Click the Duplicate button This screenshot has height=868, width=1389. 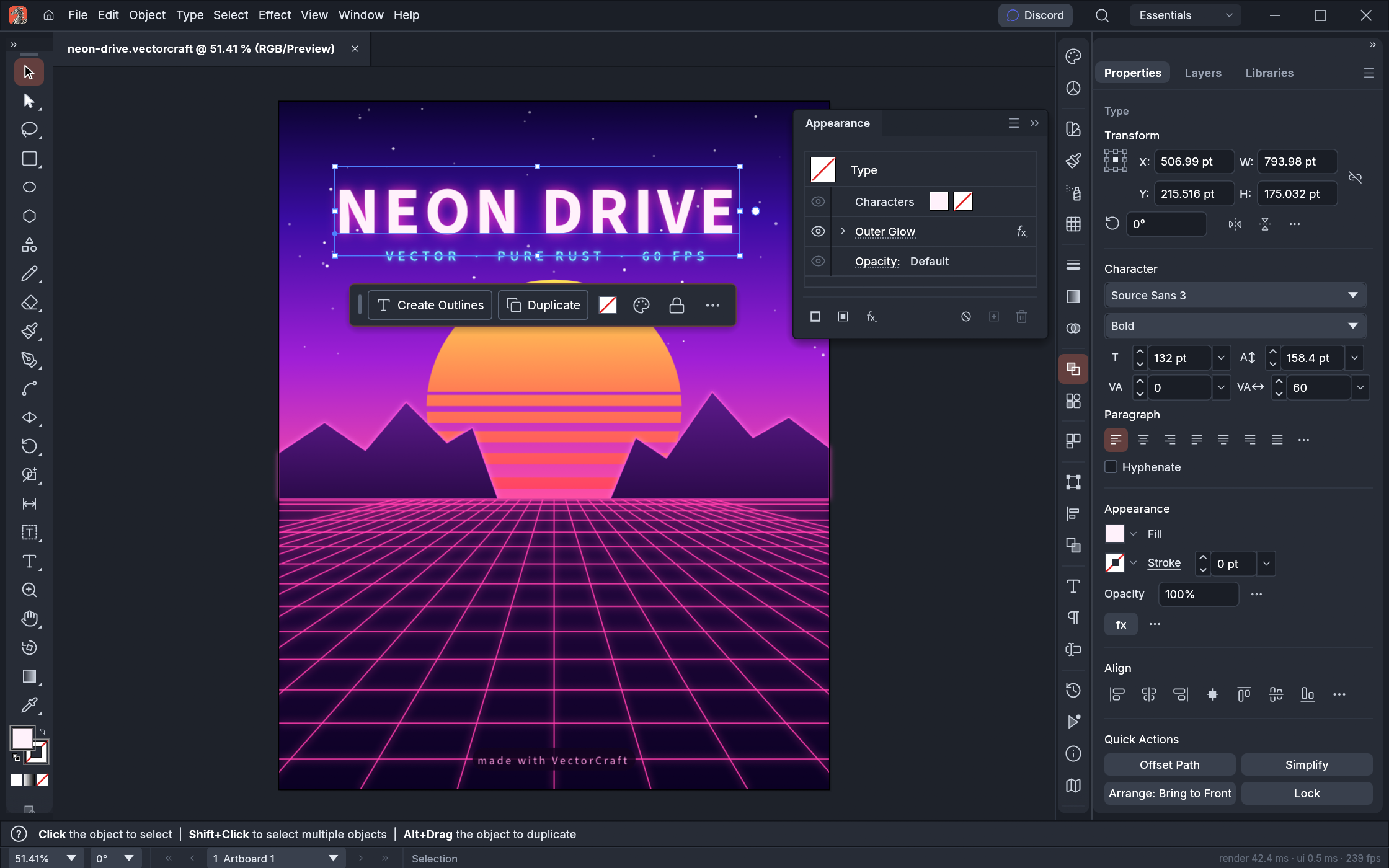pyautogui.click(x=543, y=305)
